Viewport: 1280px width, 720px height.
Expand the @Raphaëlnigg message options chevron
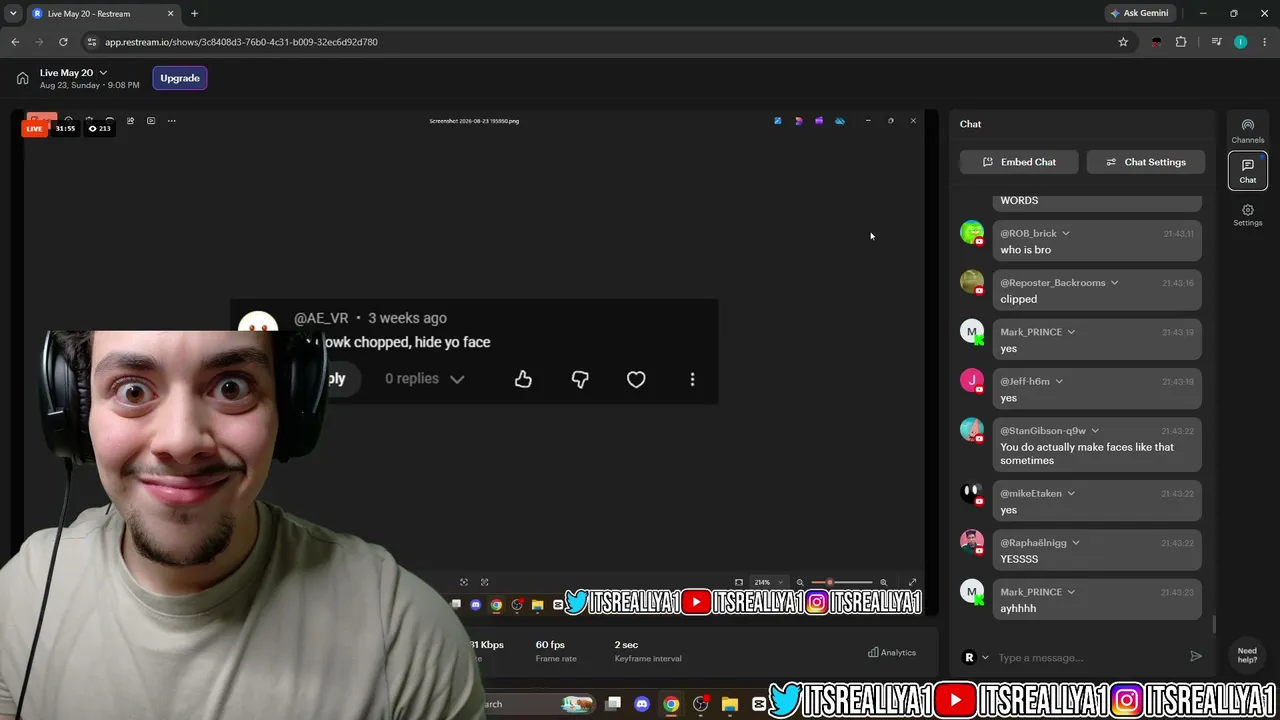1076,543
